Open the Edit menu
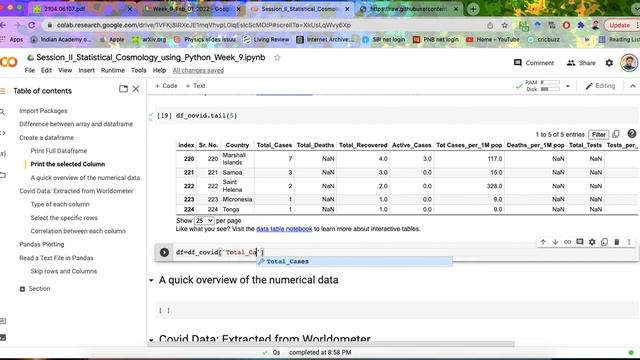The width and height of the screenshot is (640, 360). click(x=47, y=70)
